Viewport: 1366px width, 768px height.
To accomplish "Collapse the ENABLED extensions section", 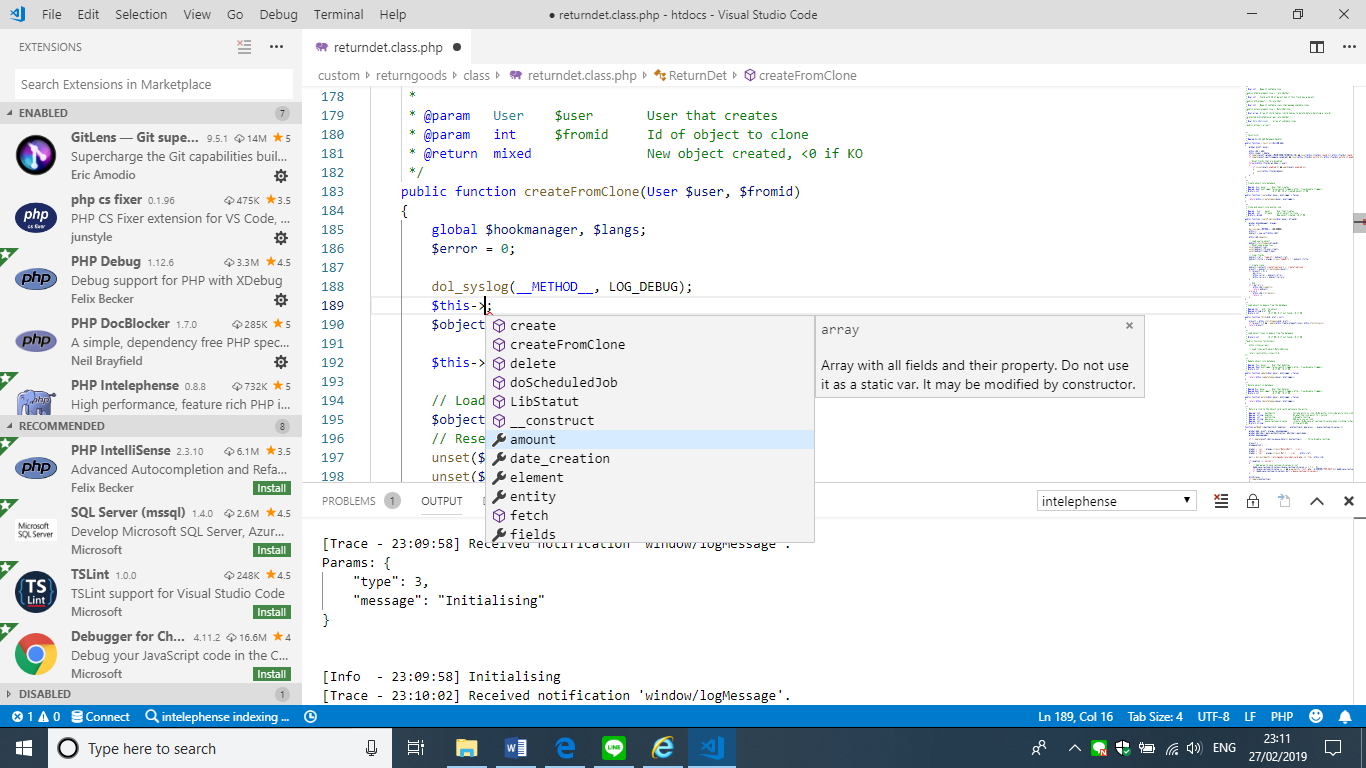I will (x=151, y=113).
